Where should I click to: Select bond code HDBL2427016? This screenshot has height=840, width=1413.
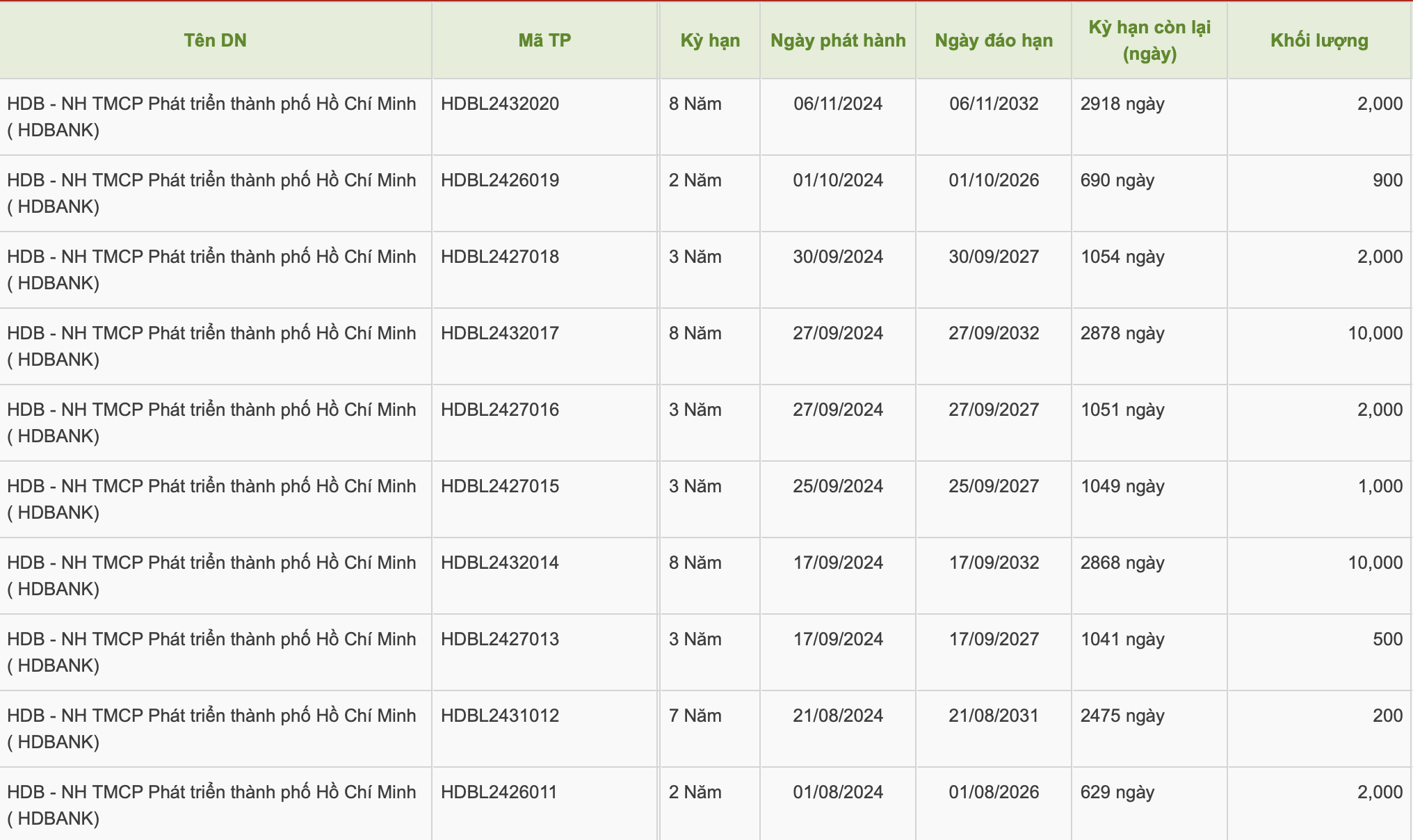click(500, 410)
